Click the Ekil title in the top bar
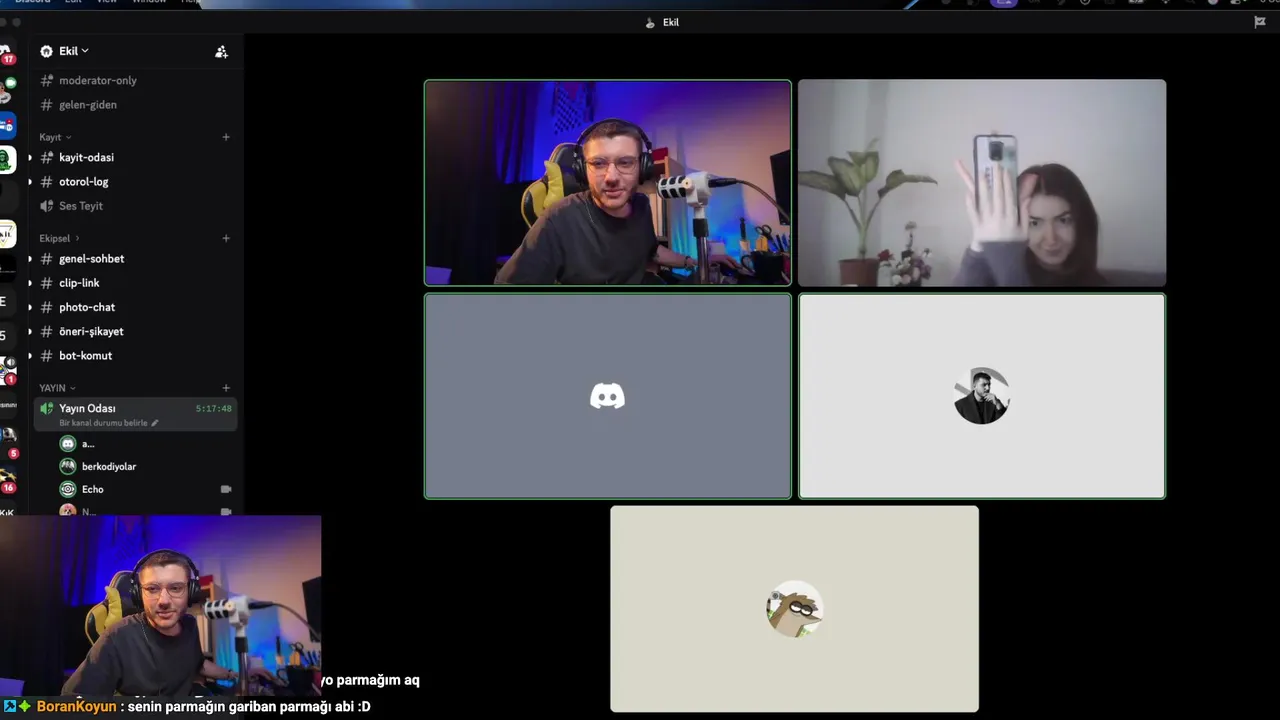This screenshot has height=720, width=1280. (x=671, y=22)
